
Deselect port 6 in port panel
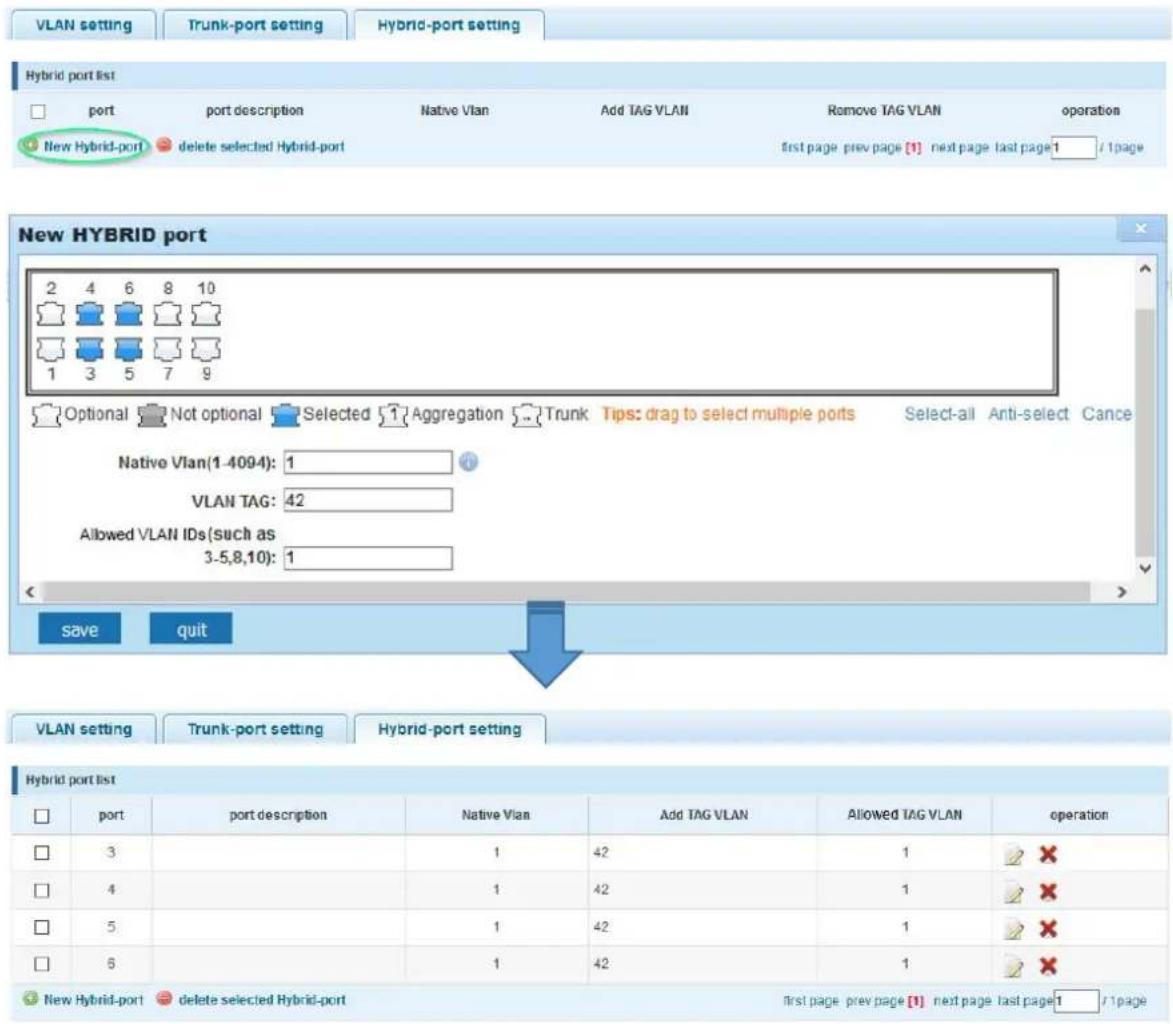129,314
